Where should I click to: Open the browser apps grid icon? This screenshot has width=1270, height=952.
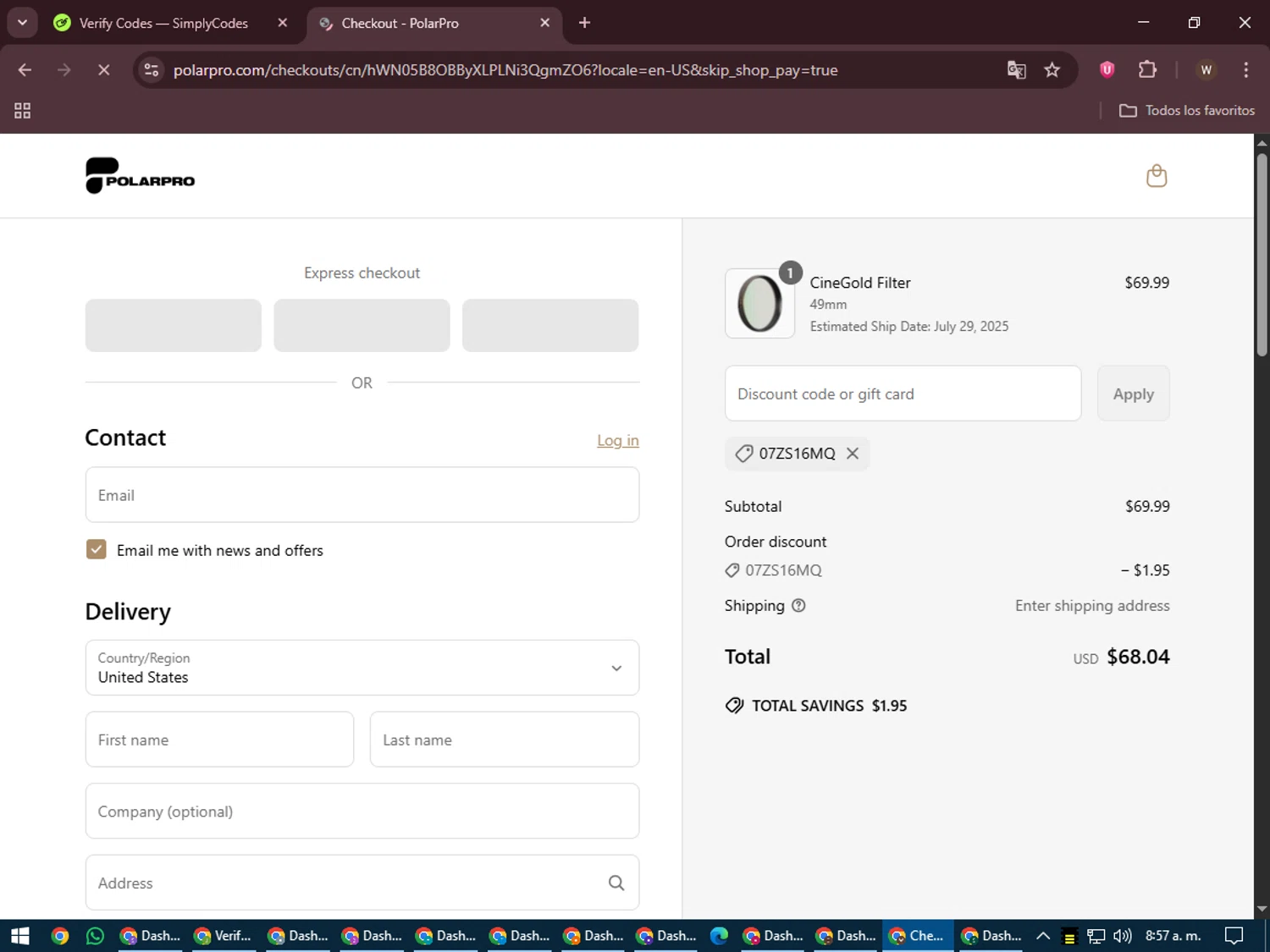tap(23, 111)
